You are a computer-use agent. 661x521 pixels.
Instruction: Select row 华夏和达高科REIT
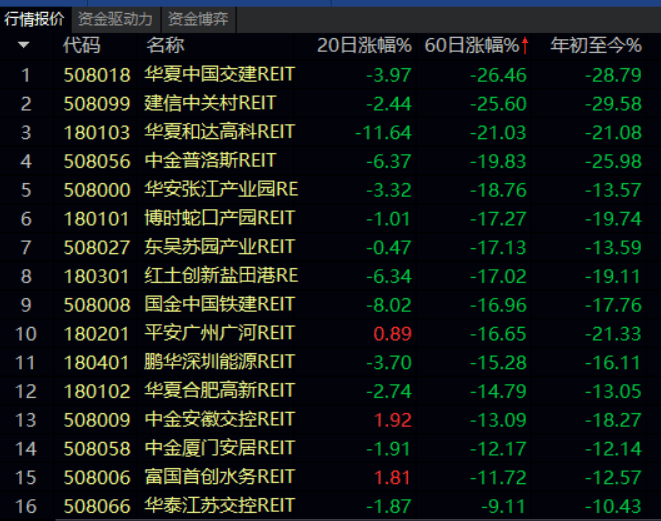[x=330, y=132]
